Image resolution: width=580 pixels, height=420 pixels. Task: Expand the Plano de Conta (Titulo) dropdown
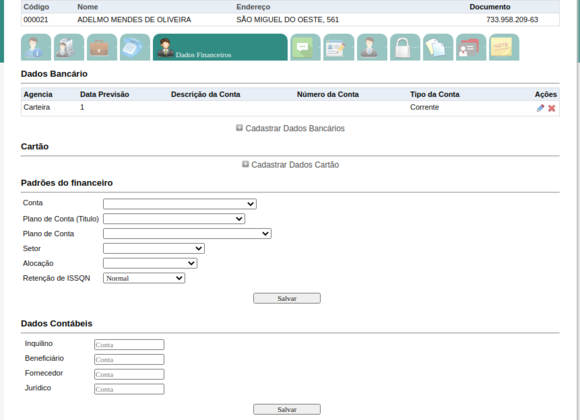[174, 219]
